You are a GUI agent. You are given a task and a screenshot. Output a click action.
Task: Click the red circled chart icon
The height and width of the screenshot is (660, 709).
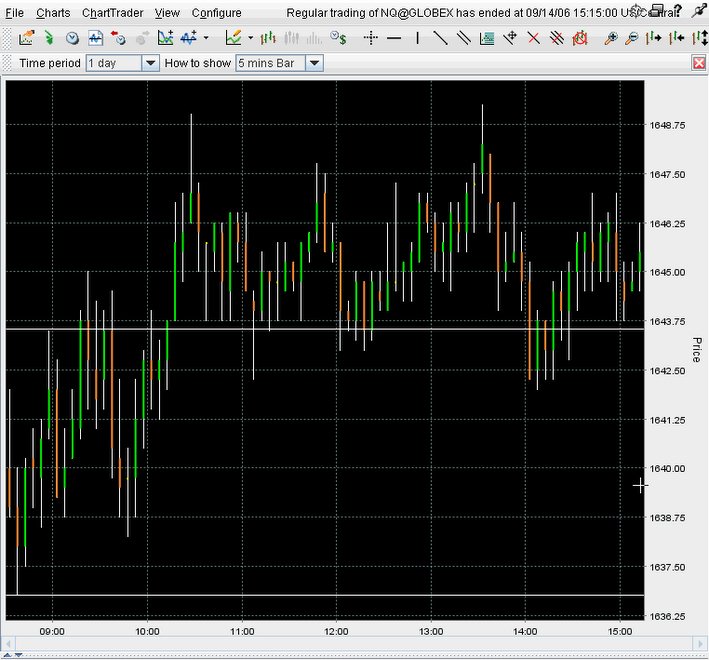pos(580,38)
